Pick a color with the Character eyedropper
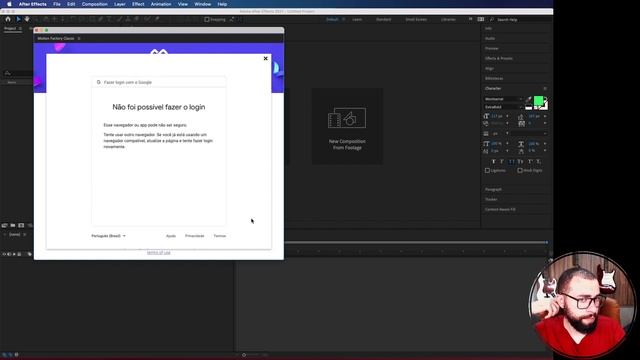640x360 pixels. click(x=529, y=99)
